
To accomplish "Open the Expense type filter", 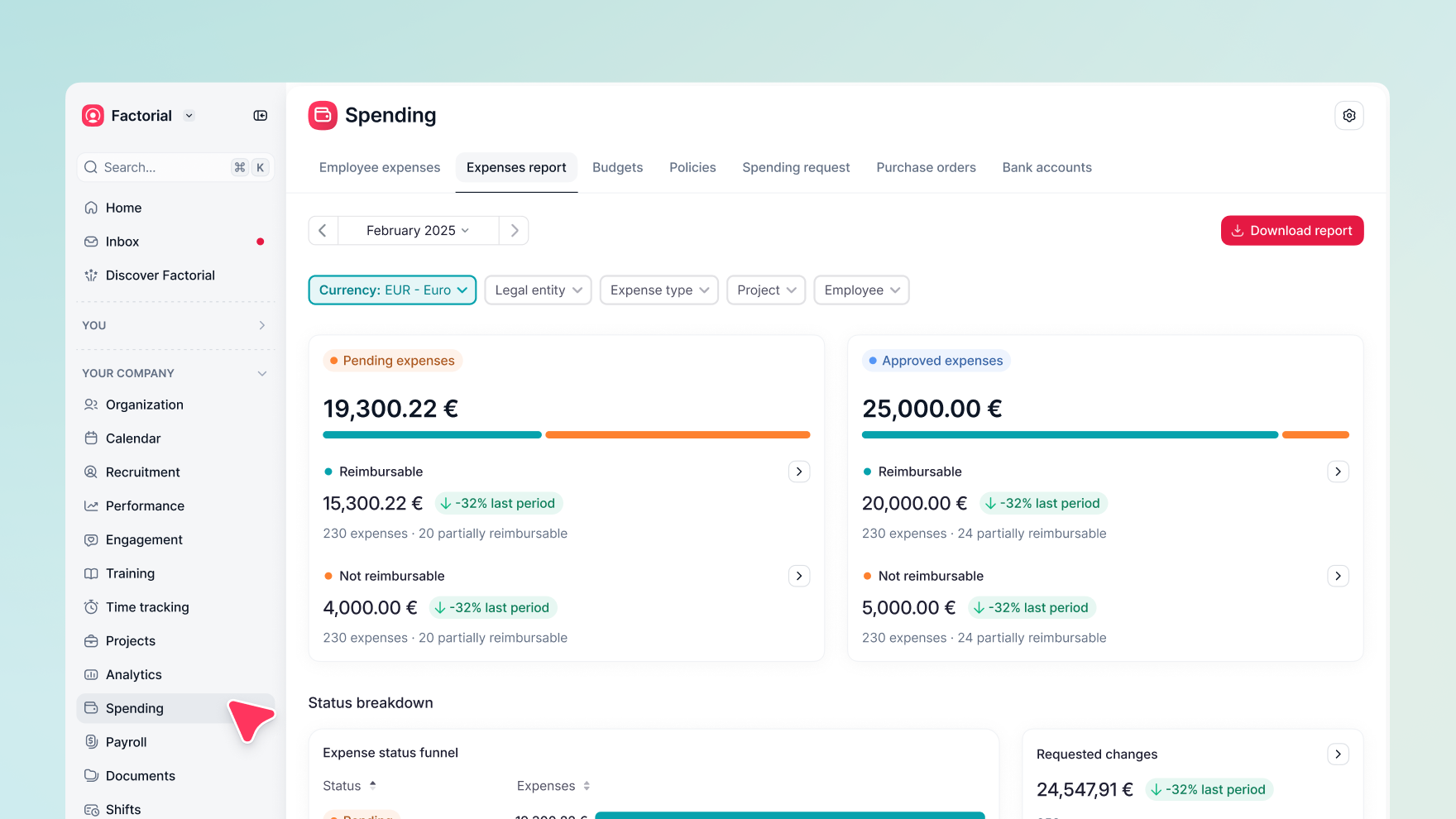I will [659, 290].
